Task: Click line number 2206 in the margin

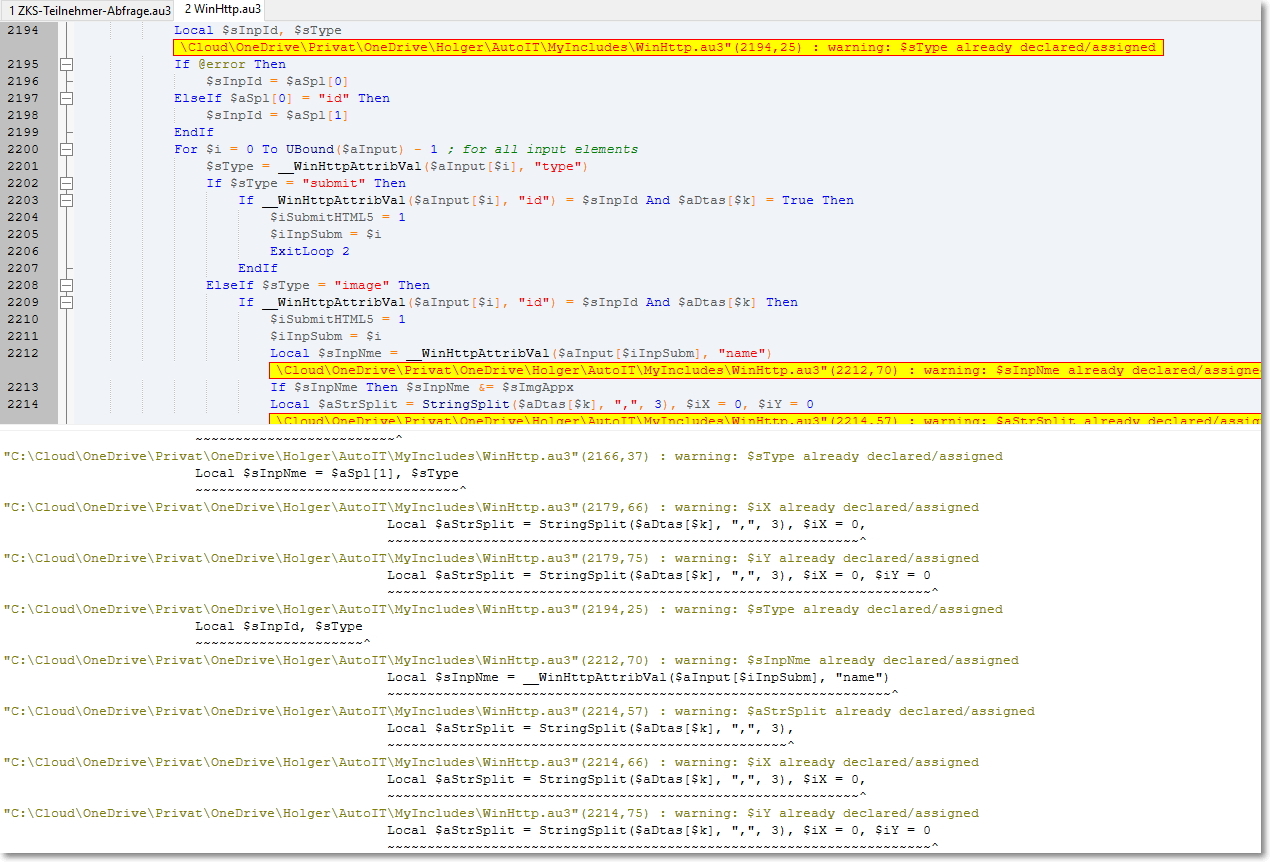Action: pos(22,251)
